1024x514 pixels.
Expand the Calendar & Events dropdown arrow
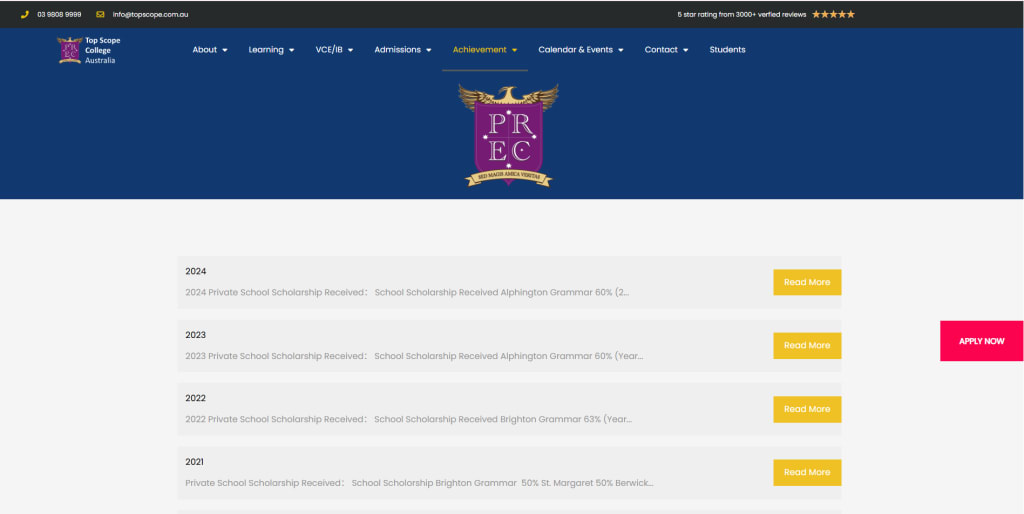click(x=620, y=50)
